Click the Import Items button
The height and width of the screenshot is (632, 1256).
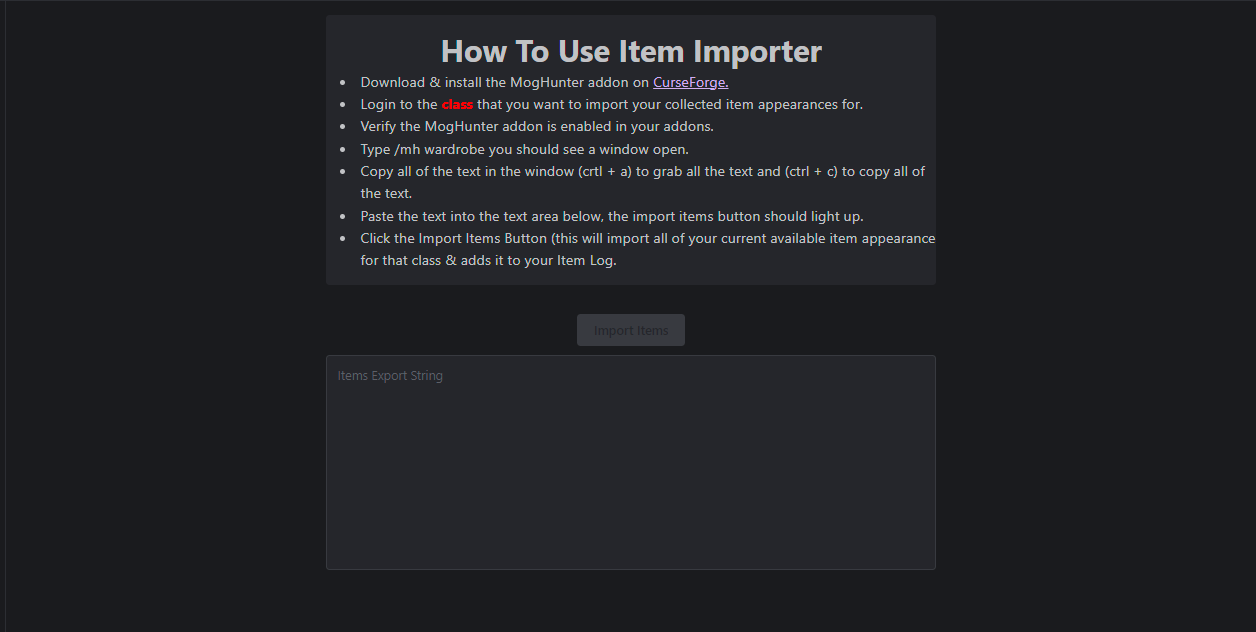631,330
